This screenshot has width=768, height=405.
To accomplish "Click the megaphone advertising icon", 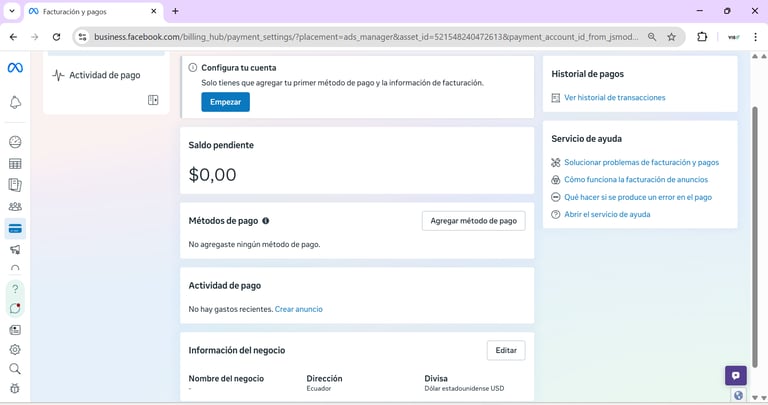I will [15, 250].
